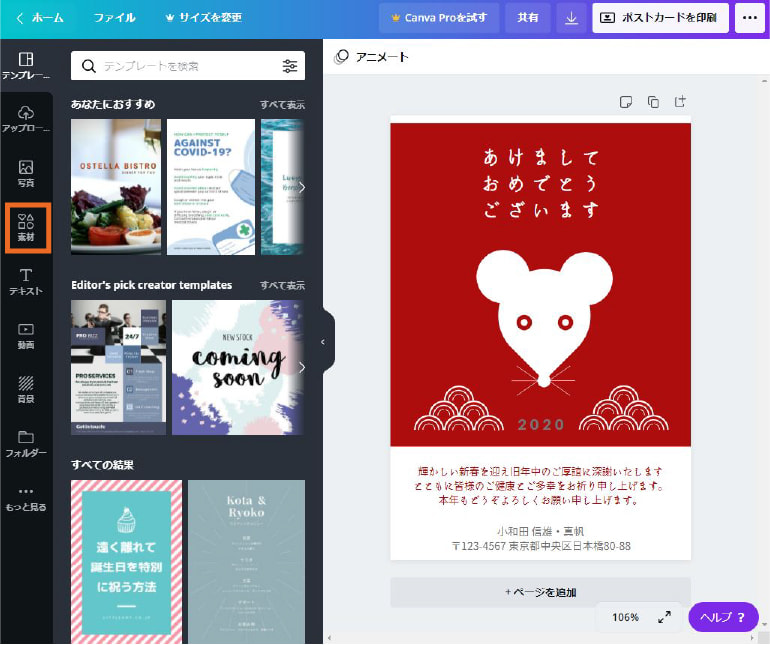Open the 動画 video sidebar tab

pos(26,336)
